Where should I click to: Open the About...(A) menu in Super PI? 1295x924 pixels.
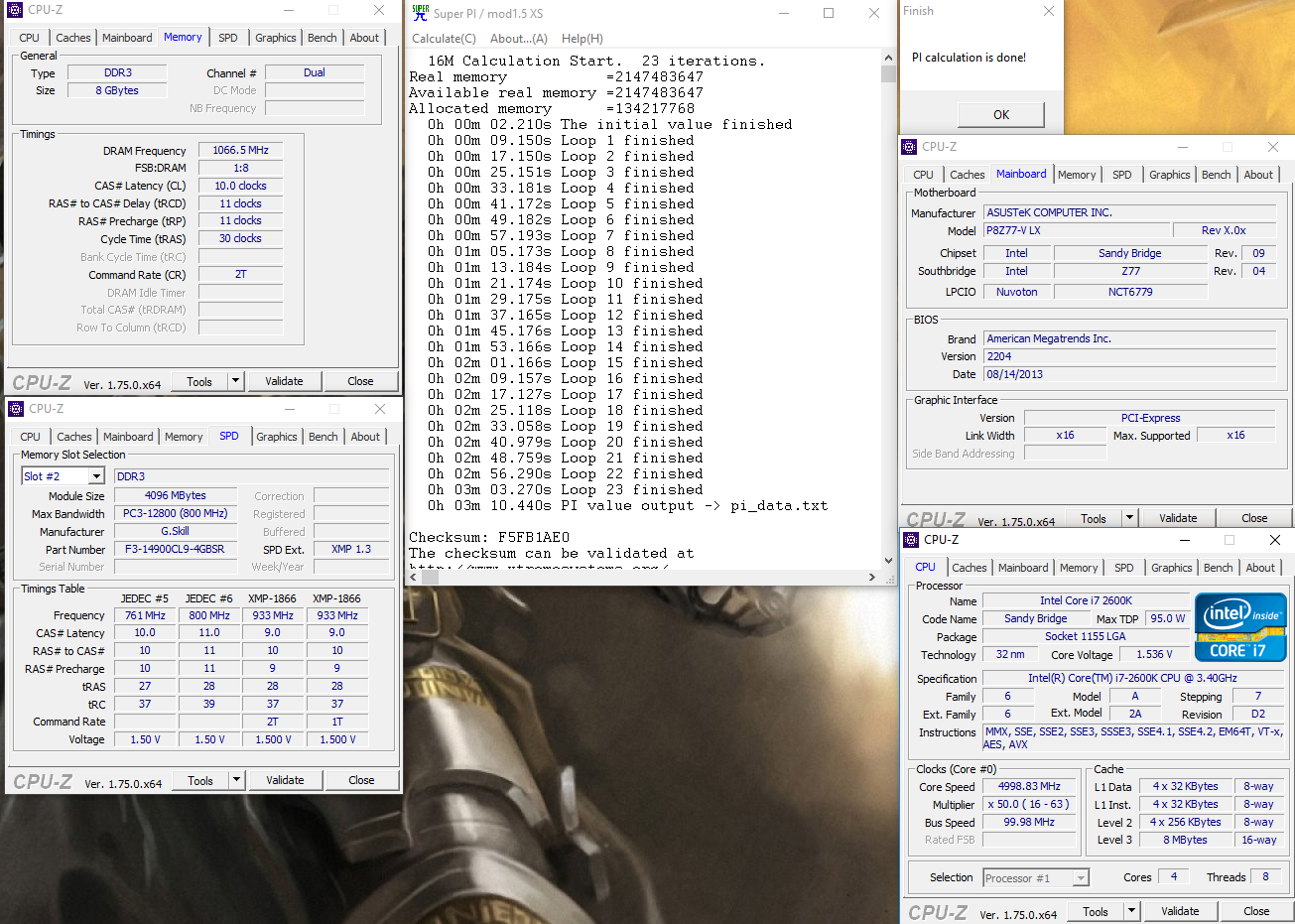pyautogui.click(x=518, y=39)
